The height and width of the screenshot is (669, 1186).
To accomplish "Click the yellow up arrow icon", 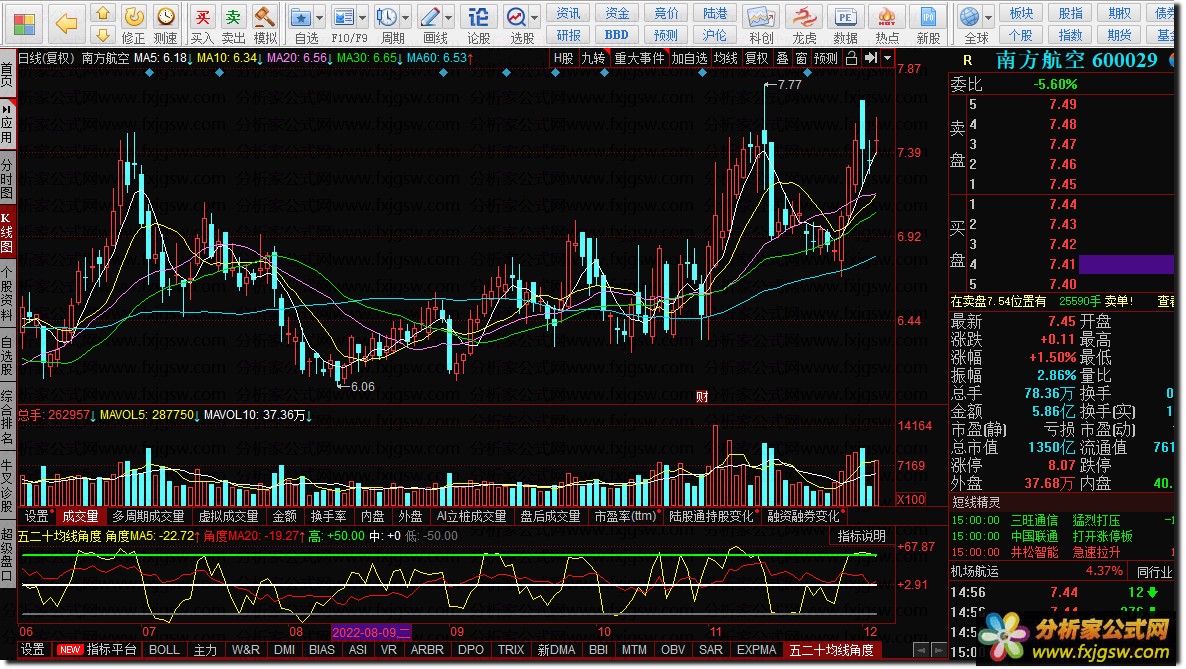I will click(x=103, y=14).
